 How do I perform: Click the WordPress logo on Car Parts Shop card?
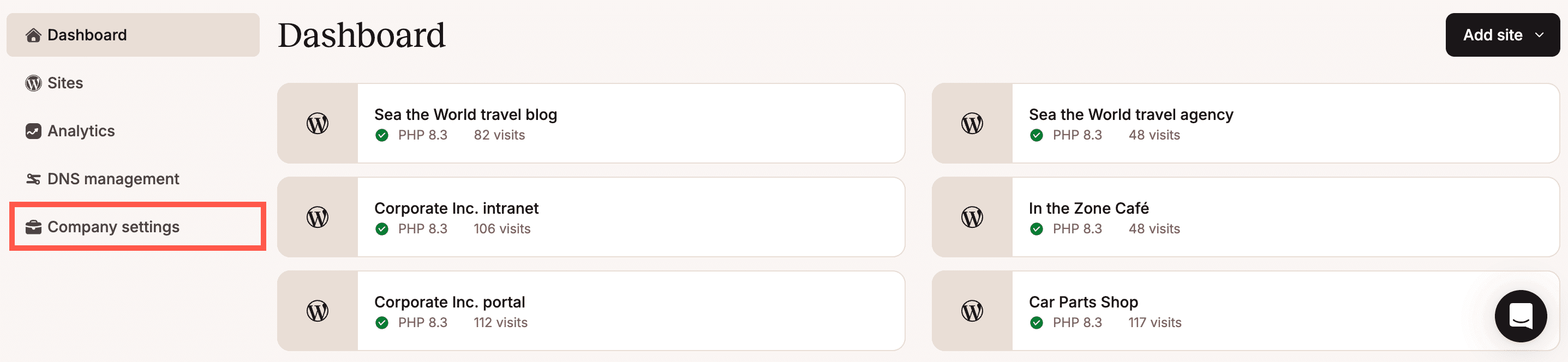pos(972,310)
